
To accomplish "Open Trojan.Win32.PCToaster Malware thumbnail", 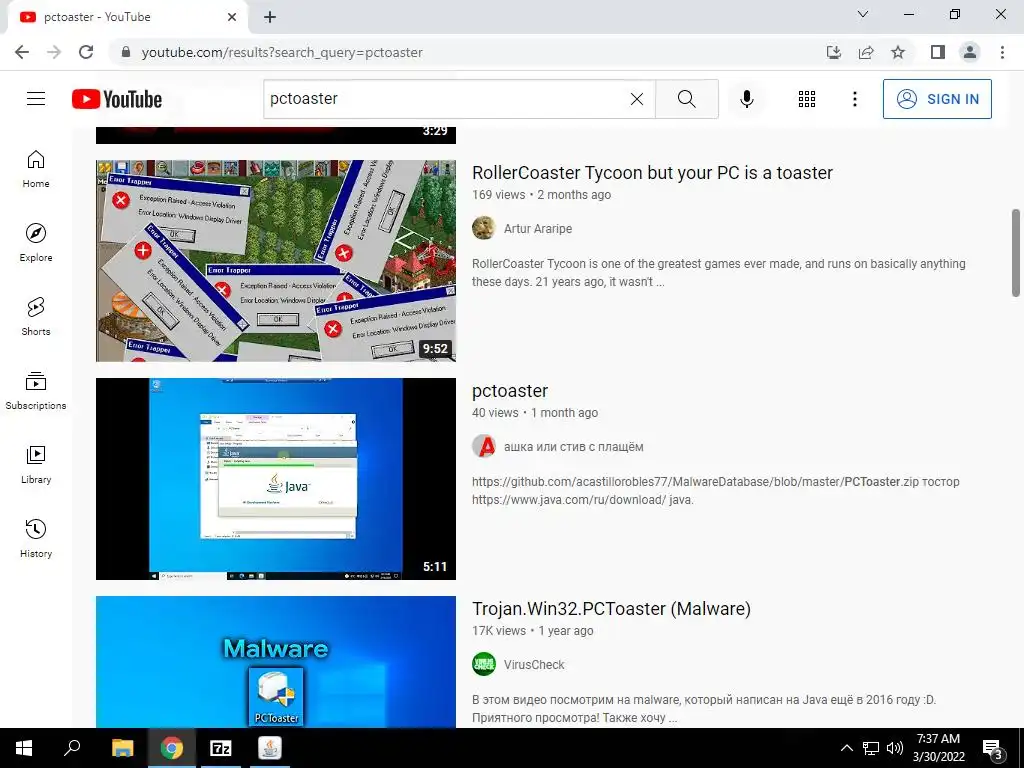I will tap(276, 662).
